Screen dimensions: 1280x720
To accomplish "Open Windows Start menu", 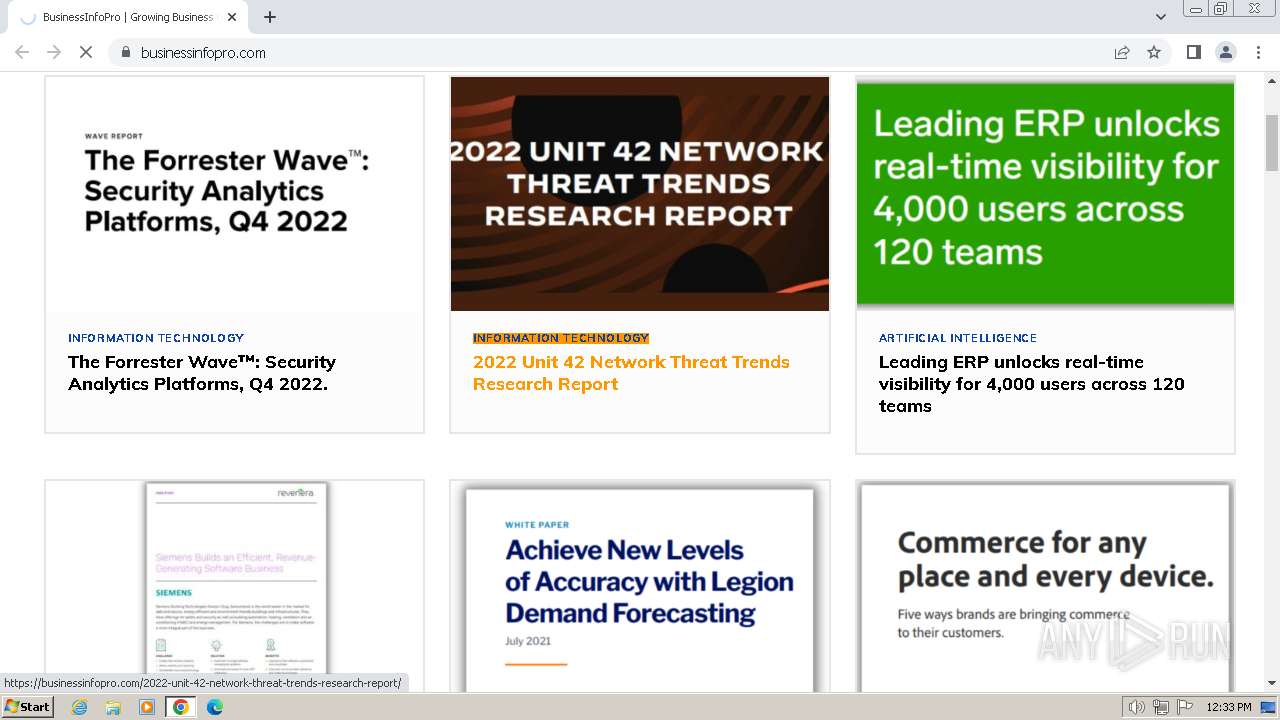I will [x=28, y=707].
